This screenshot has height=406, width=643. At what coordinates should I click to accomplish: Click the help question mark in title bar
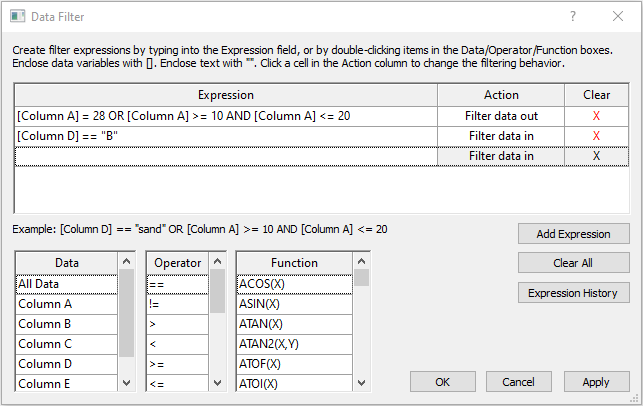[x=573, y=16]
